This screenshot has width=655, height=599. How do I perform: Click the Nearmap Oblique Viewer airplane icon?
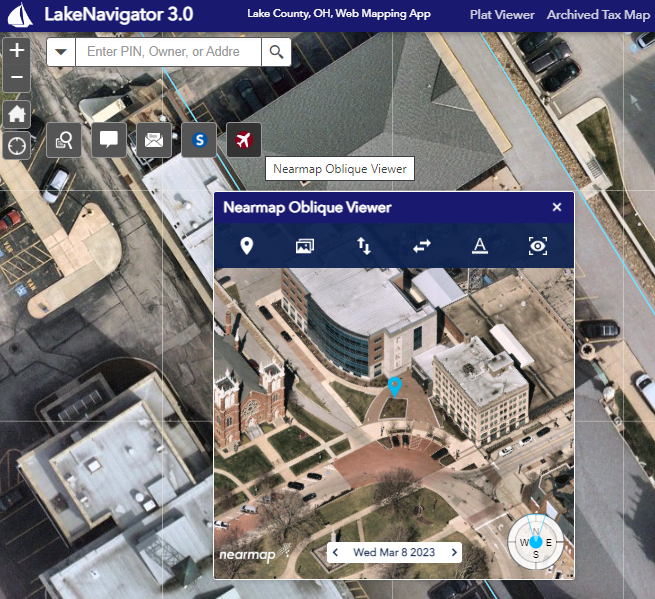(244, 140)
